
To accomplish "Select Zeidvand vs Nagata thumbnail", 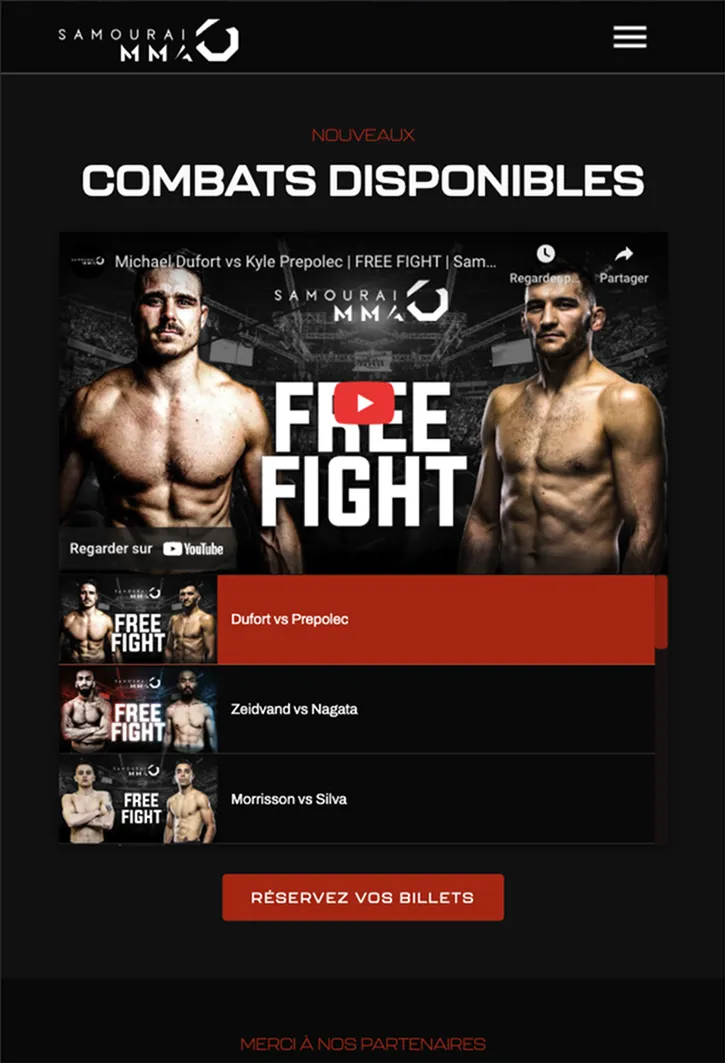I will [138, 710].
